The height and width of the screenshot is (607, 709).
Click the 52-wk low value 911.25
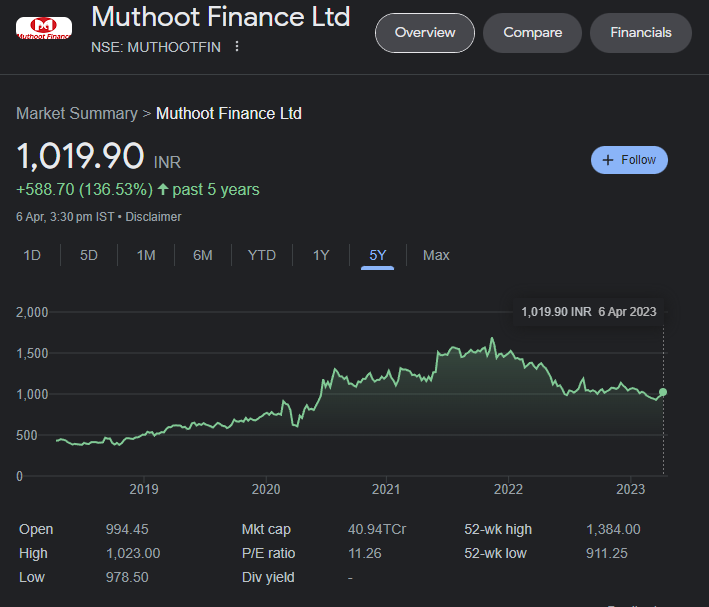607,553
